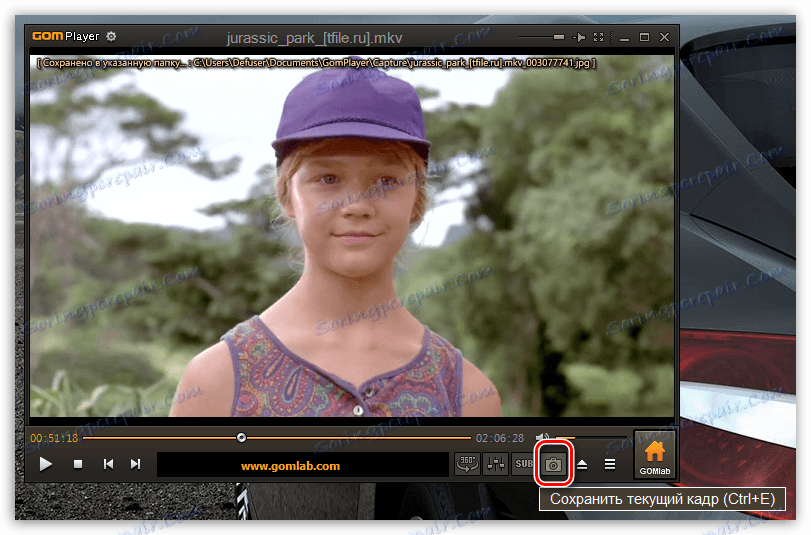Screen dimensions: 811x535
Task: Adjust the volume slider
Action: [x=590, y=438]
